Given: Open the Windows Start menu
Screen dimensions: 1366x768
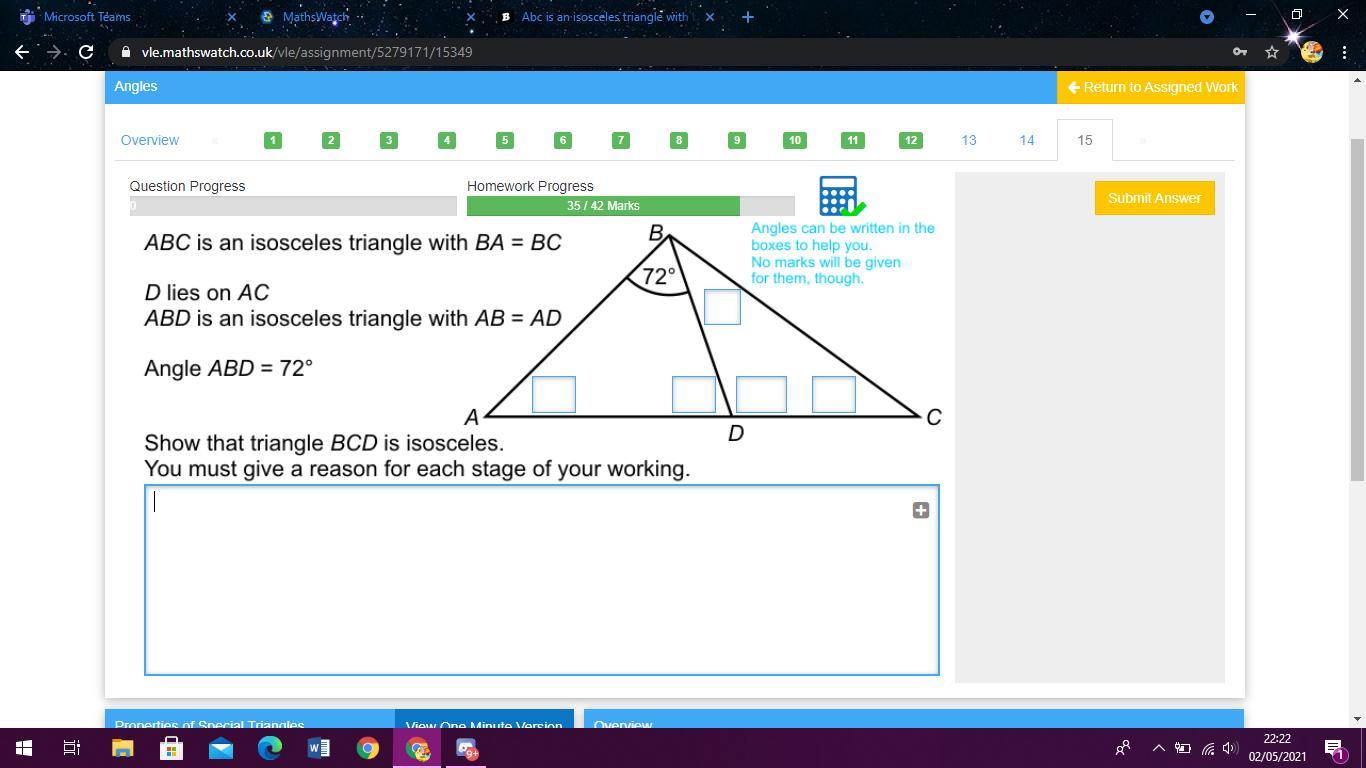Looking at the screenshot, I should pos(24,748).
